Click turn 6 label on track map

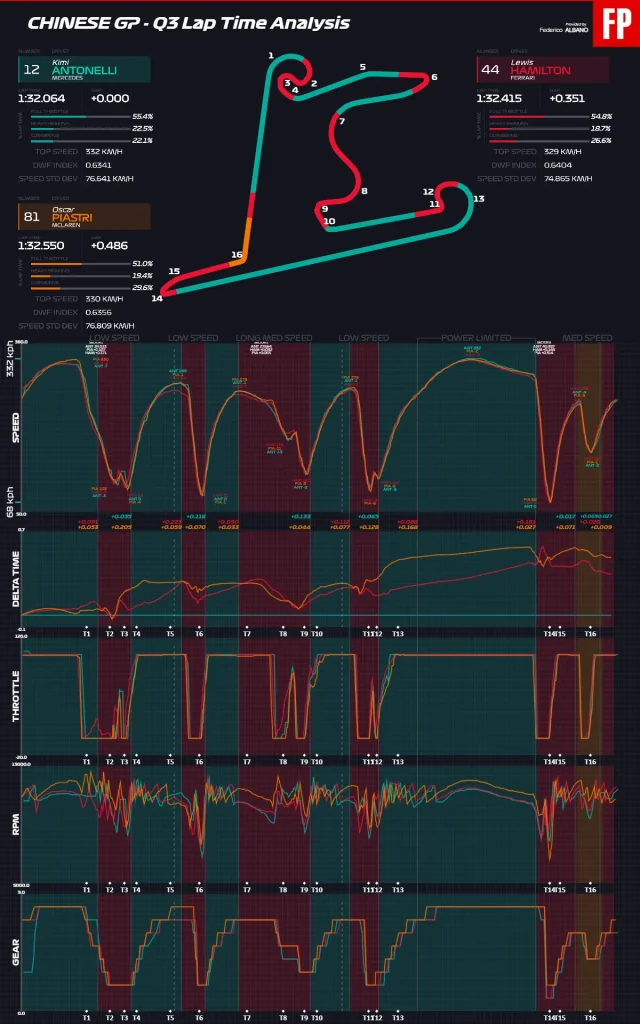[x=434, y=77]
